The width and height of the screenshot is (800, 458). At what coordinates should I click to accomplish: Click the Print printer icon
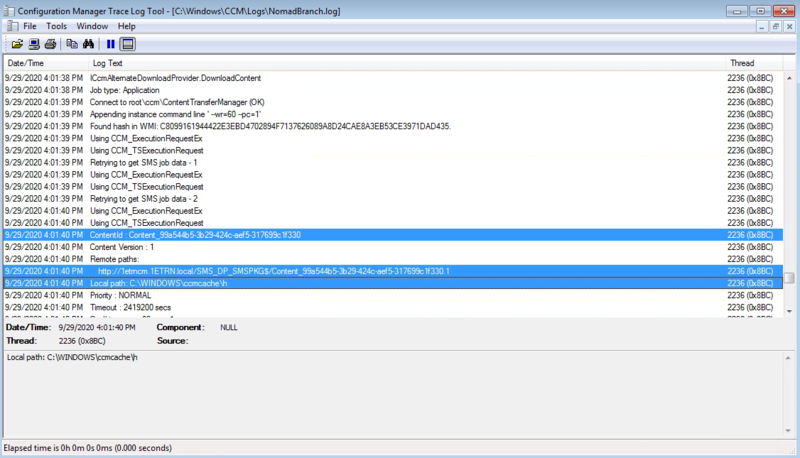[49, 44]
